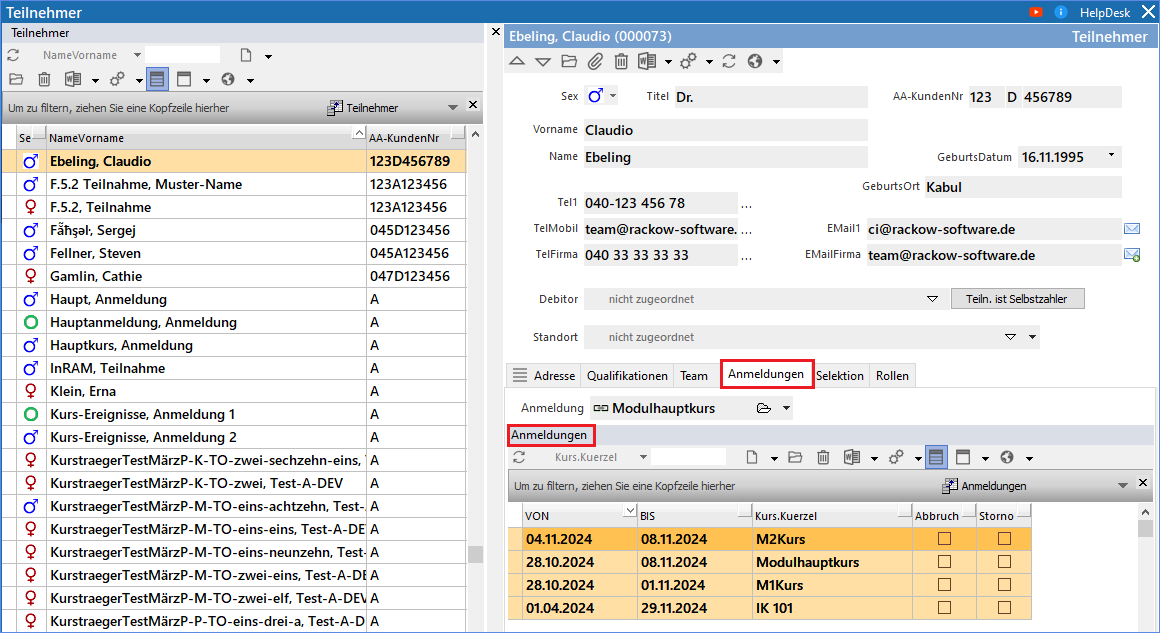Tick Abbruch checkbox for IK 101 row
The height and width of the screenshot is (633, 1160).
pos(944,608)
